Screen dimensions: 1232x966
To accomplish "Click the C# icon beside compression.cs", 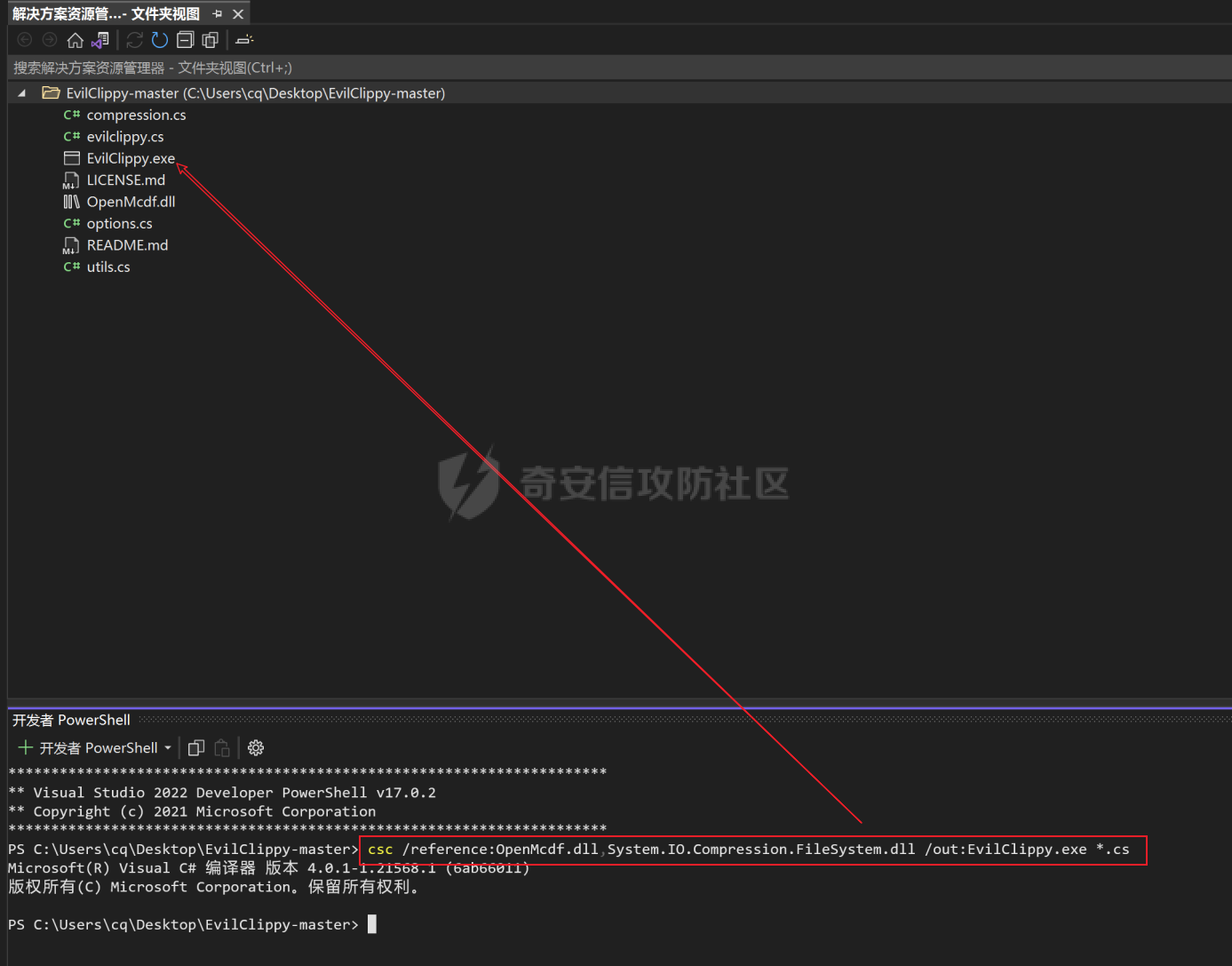I will (x=72, y=115).
